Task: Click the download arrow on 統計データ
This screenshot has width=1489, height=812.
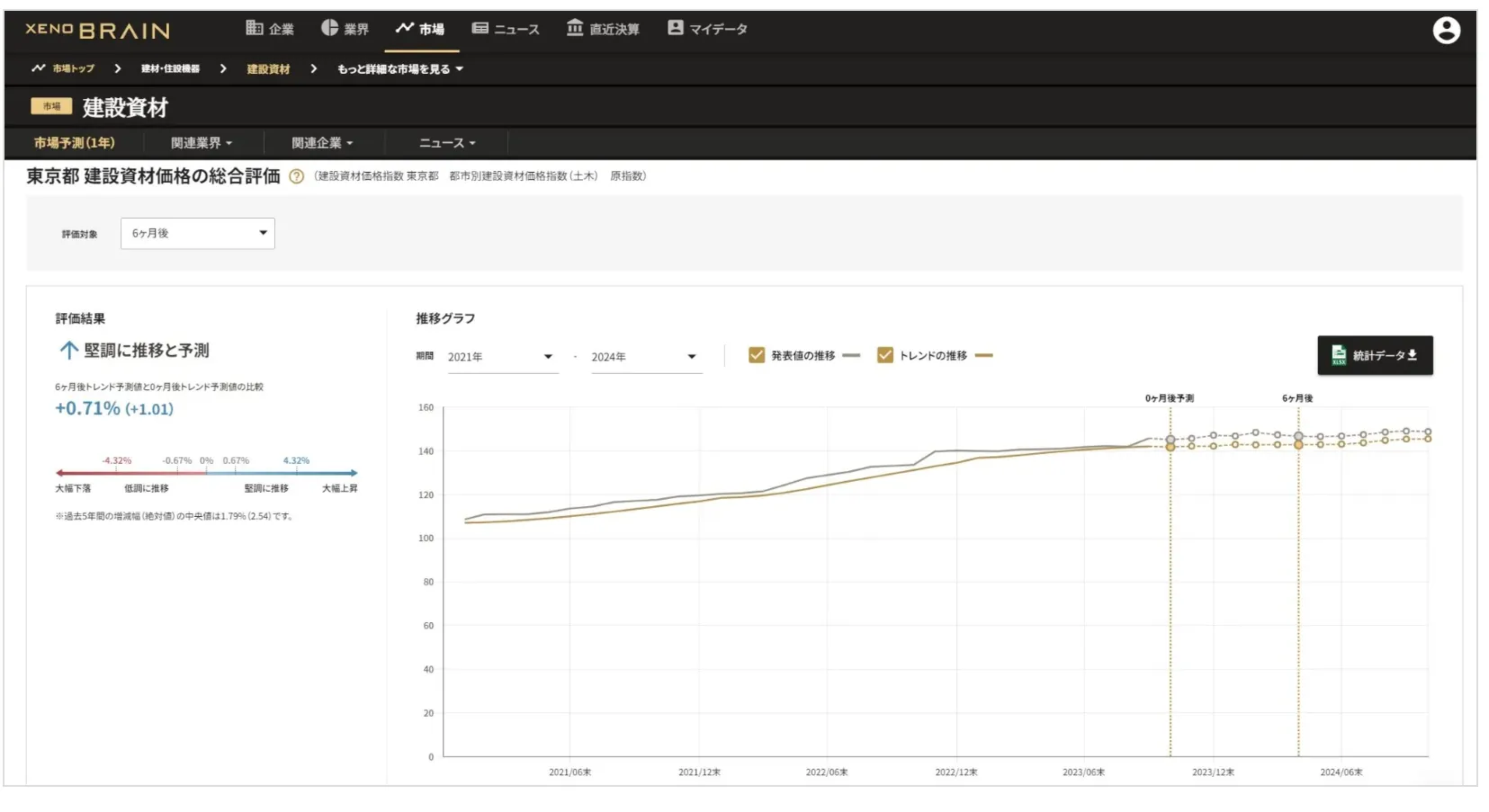Action: (x=1412, y=355)
